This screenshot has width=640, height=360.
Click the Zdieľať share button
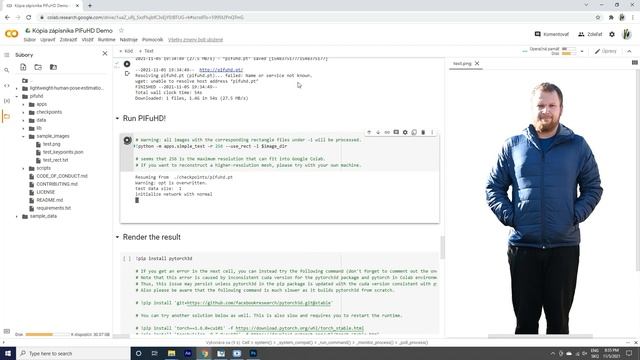tap(590, 34)
